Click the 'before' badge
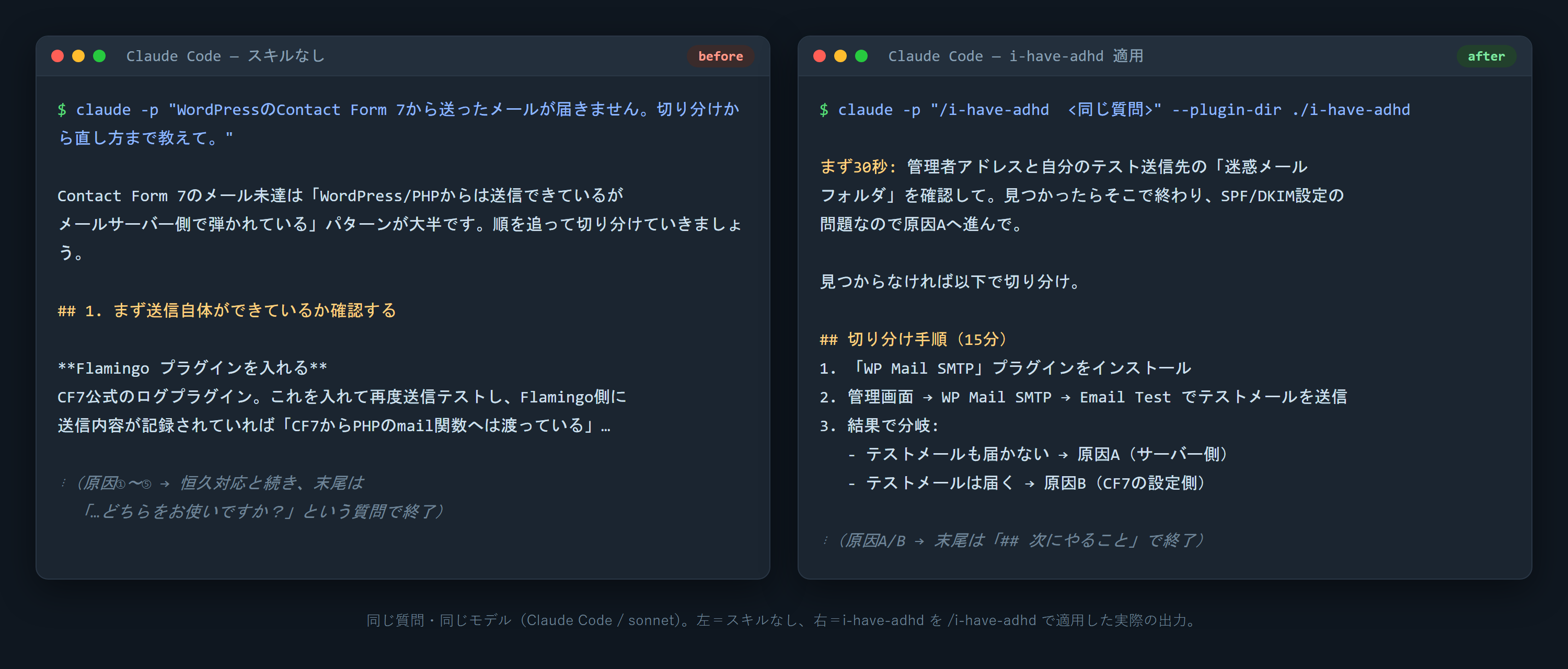 721,56
